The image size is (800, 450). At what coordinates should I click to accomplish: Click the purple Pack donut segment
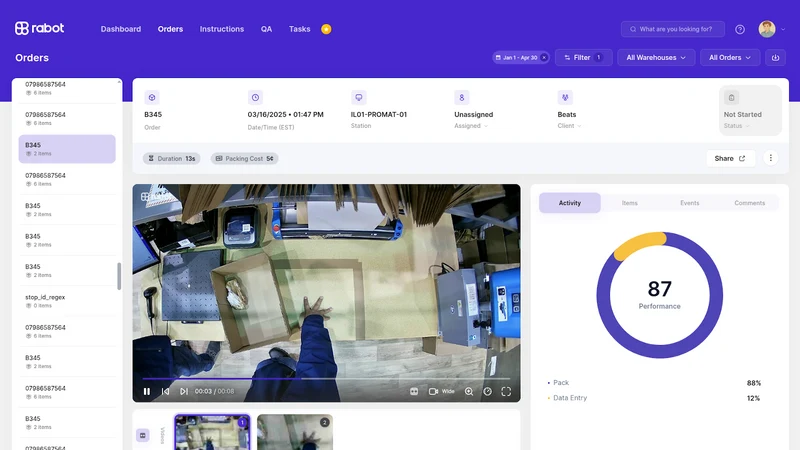(660, 352)
